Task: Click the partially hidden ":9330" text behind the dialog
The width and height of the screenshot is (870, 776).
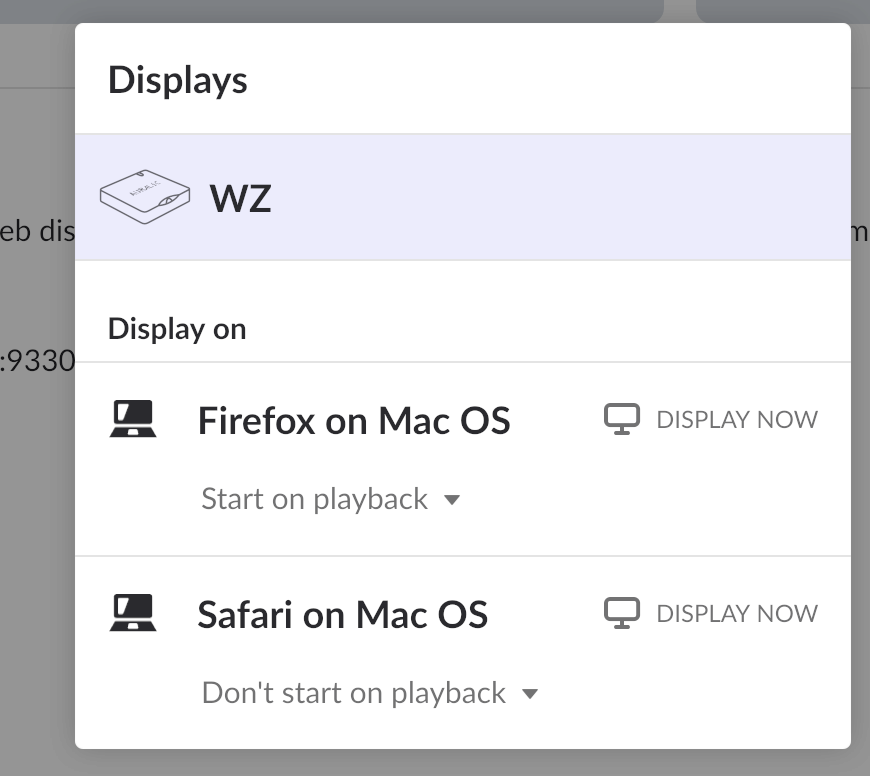Action: click(38, 361)
